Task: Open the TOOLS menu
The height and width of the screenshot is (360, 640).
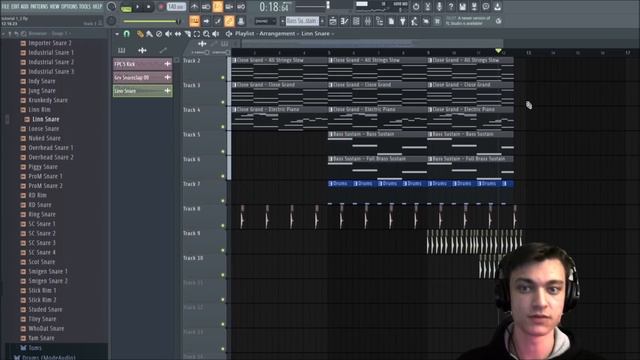Action: pos(84,7)
